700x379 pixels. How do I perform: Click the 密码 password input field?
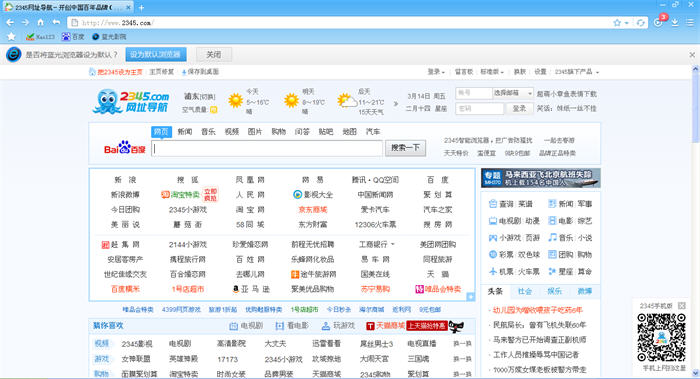pos(479,108)
